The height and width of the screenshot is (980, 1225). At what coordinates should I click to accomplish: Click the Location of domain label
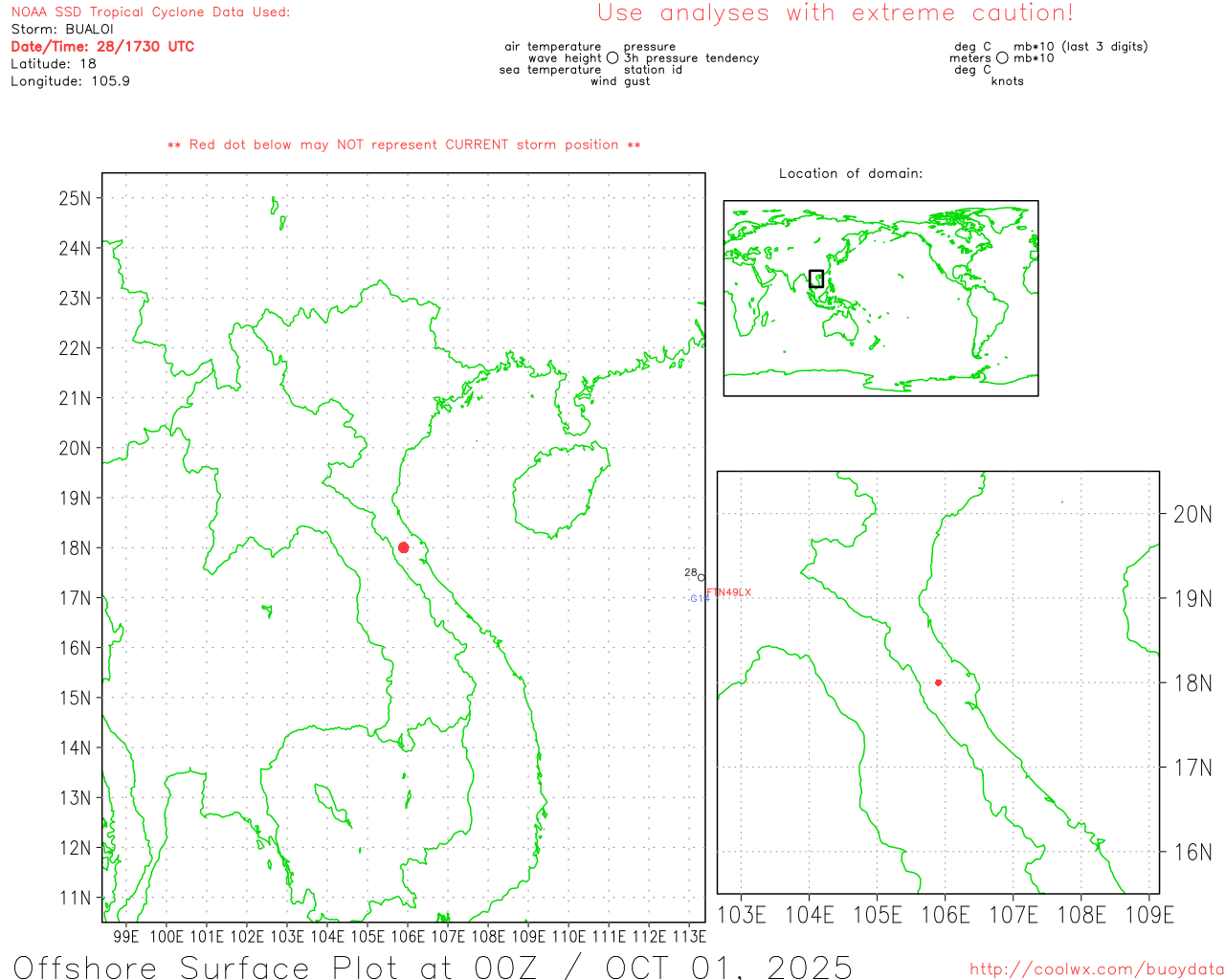850,173
